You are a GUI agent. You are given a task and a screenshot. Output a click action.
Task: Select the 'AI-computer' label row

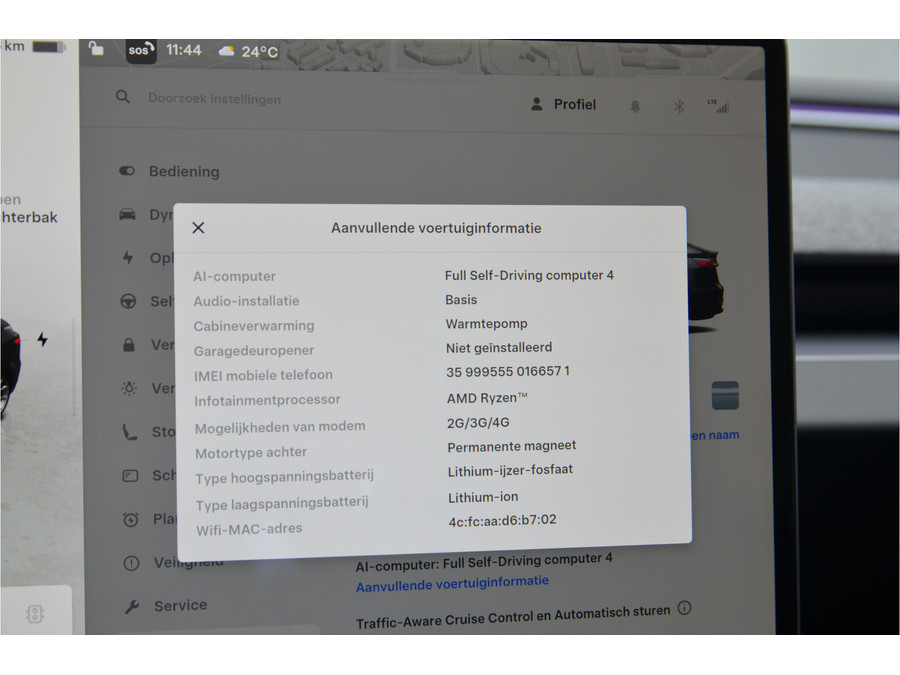pos(234,276)
